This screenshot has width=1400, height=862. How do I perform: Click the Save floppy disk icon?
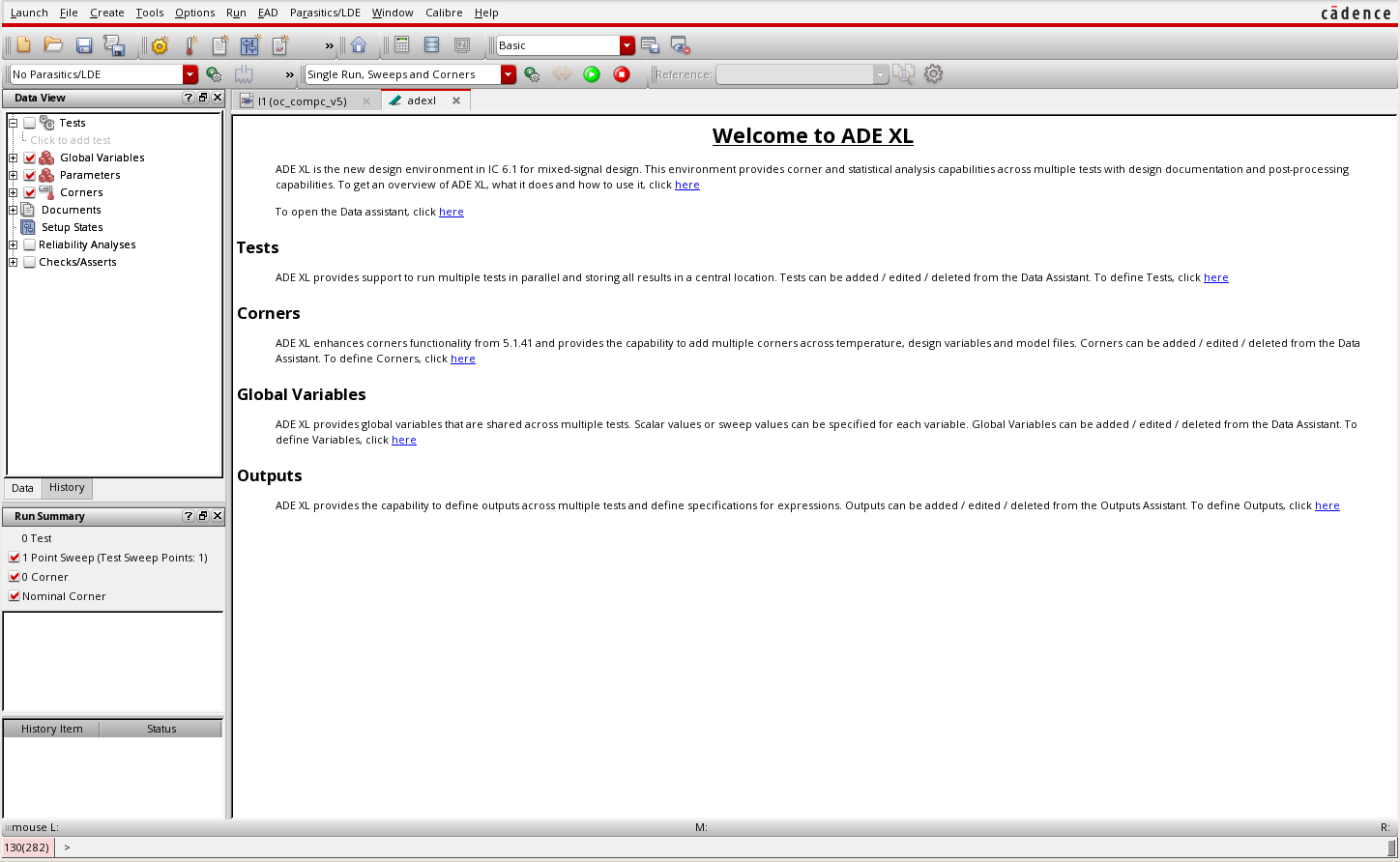click(84, 45)
